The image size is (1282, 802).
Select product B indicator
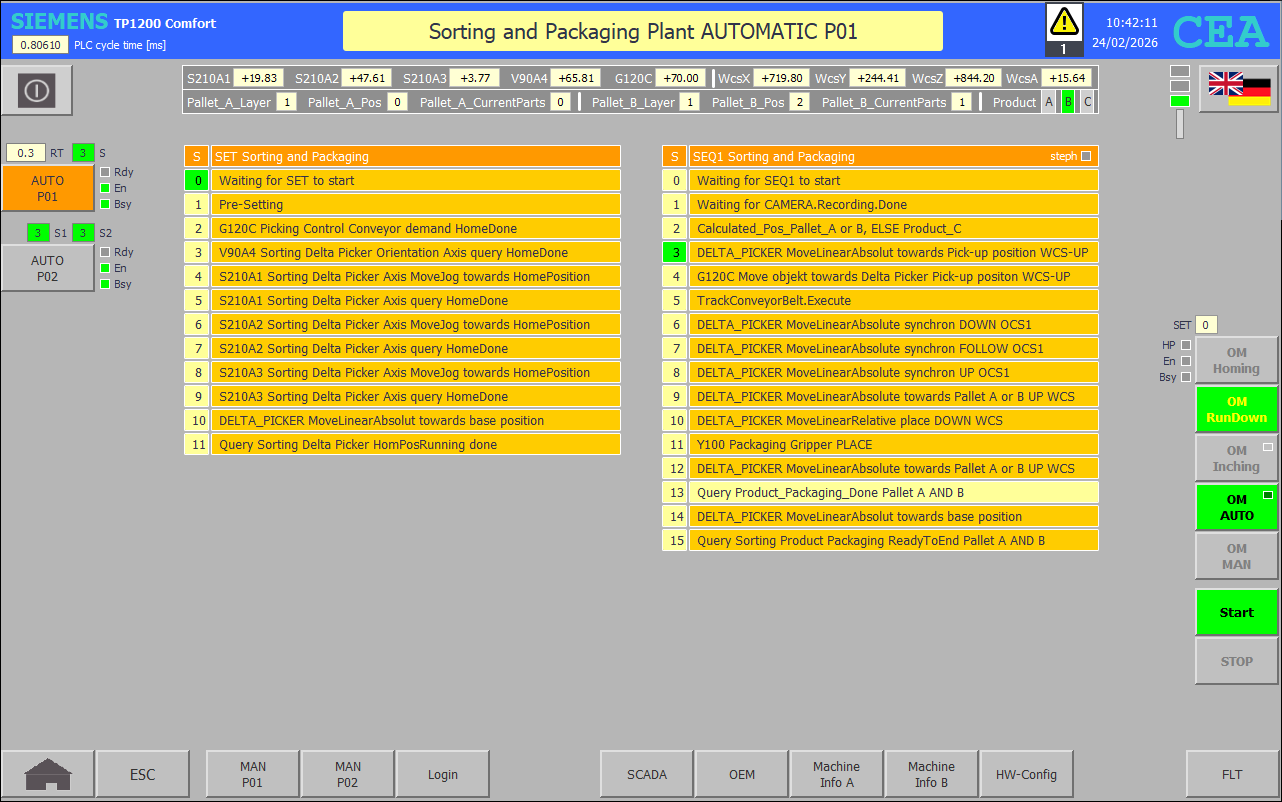pyautogui.click(x=1067, y=102)
